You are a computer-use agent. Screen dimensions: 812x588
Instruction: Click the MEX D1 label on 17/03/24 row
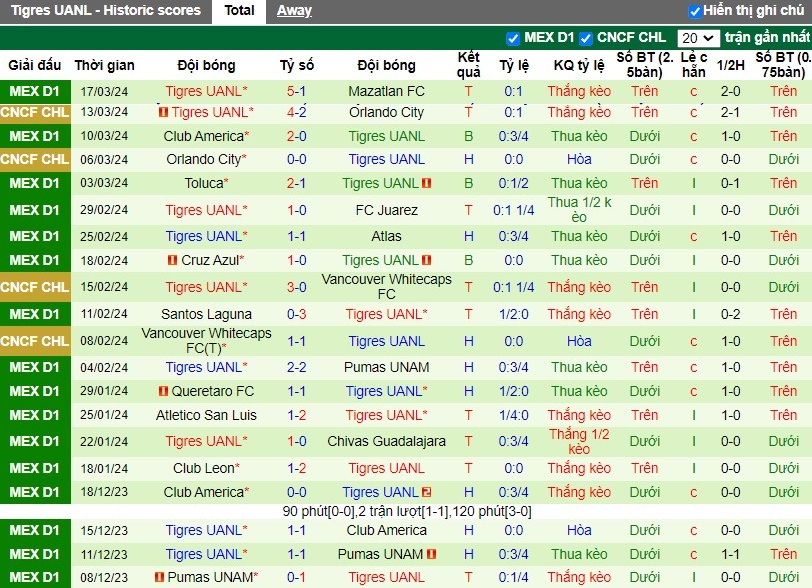35,91
